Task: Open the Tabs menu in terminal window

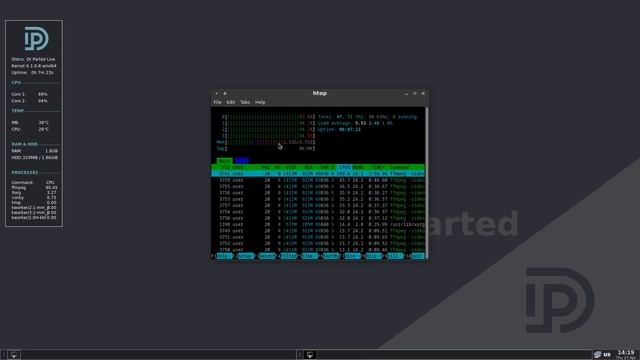Action: coord(245,102)
